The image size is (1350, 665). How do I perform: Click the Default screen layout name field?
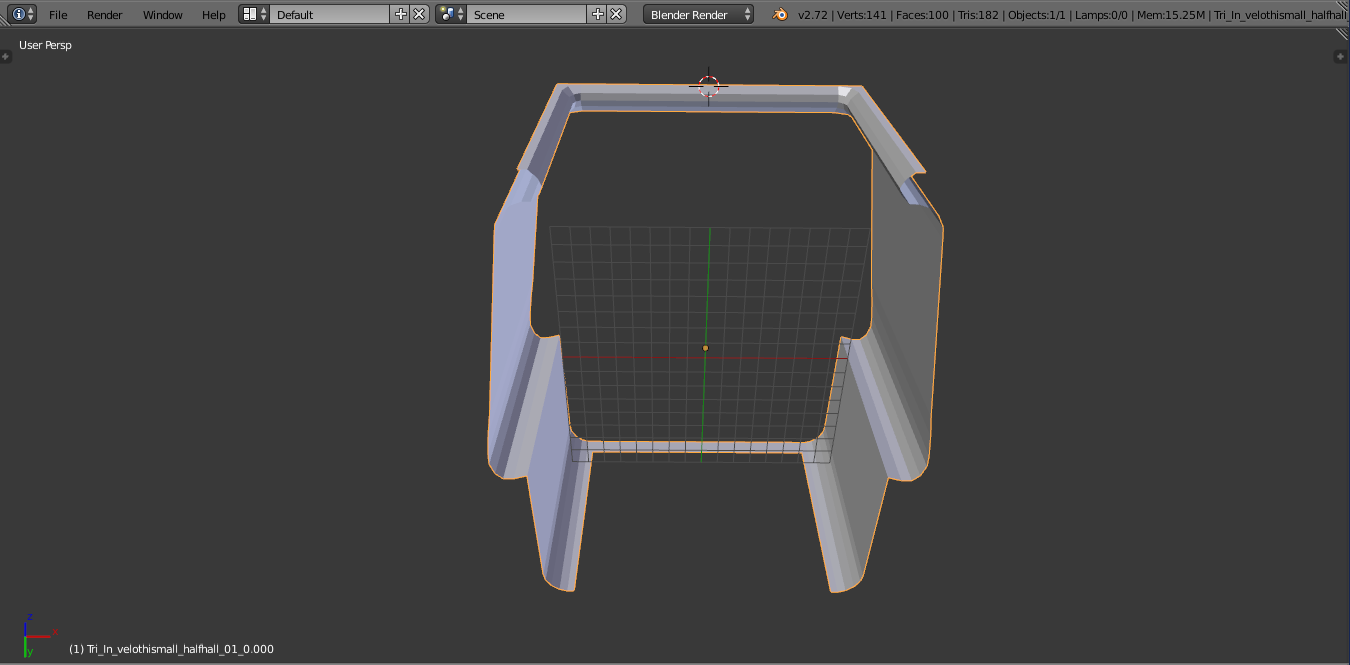pos(330,14)
